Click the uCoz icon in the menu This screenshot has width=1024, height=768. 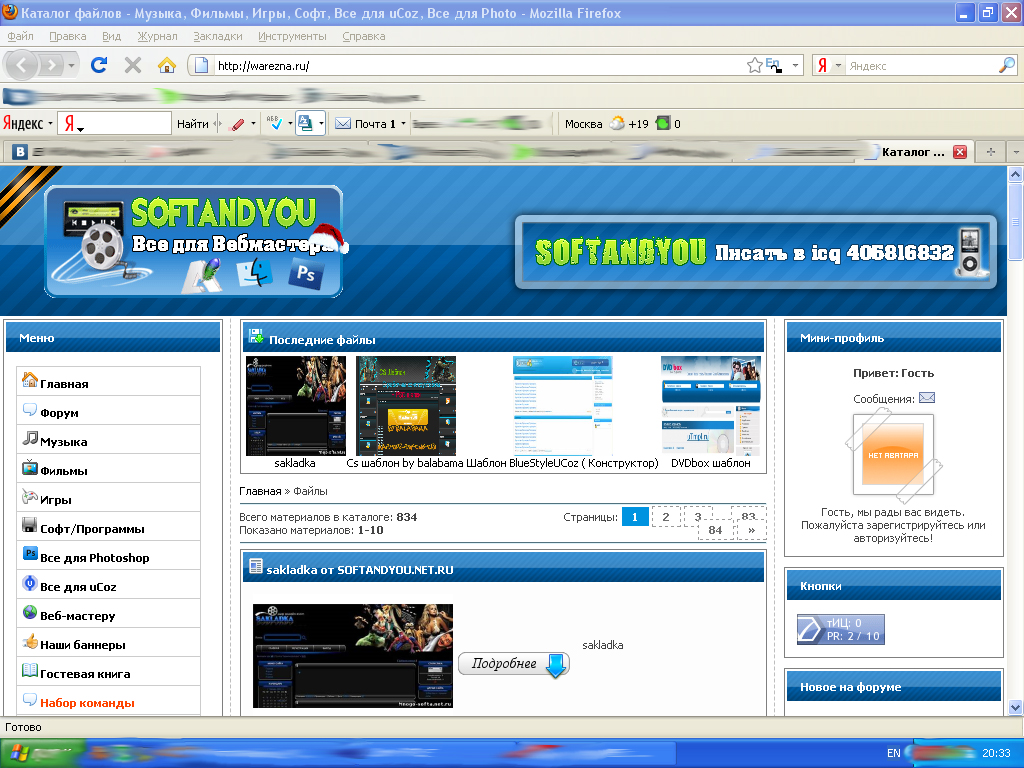(29, 583)
